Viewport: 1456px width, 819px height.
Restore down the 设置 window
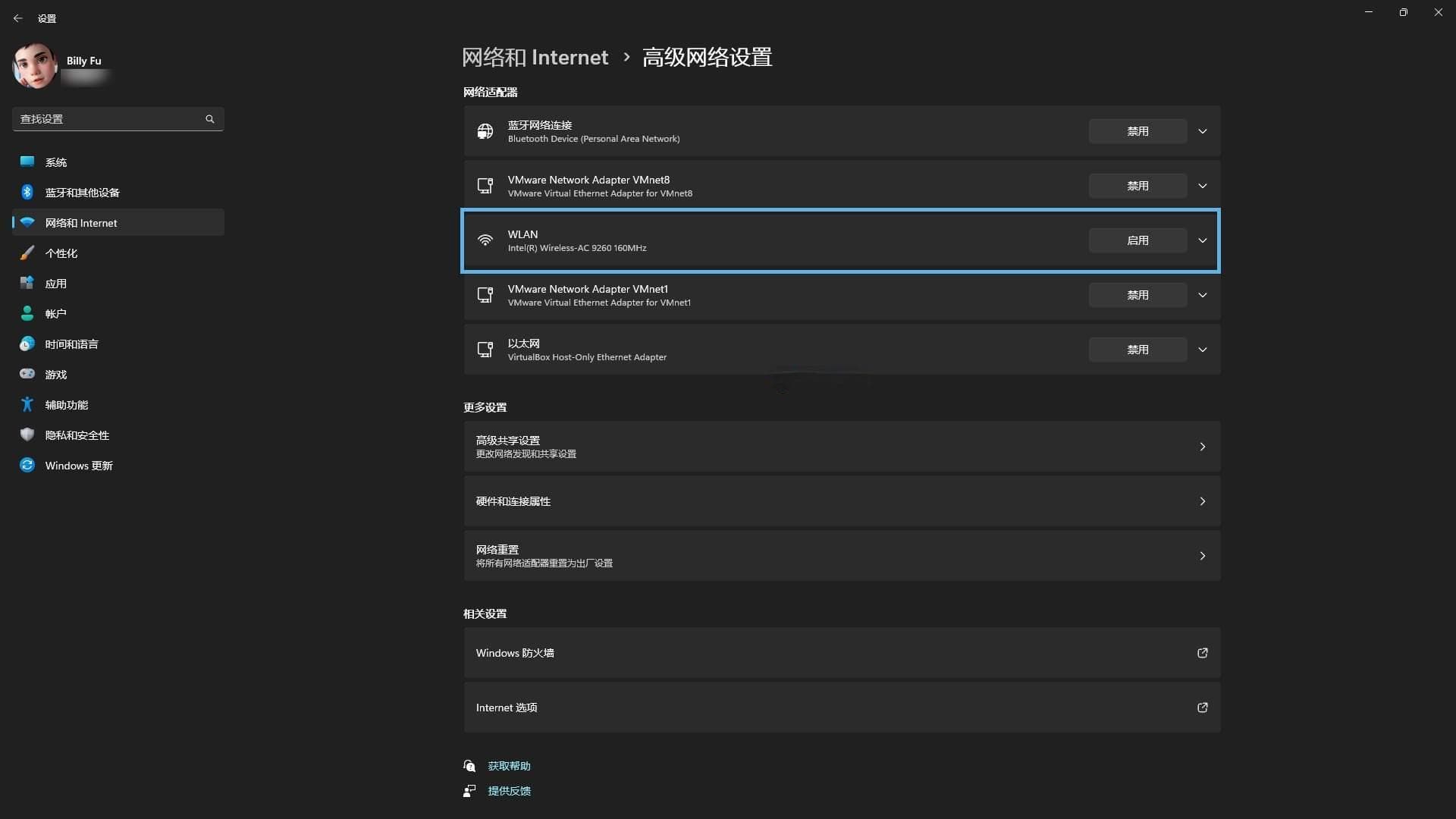coord(1404,12)
